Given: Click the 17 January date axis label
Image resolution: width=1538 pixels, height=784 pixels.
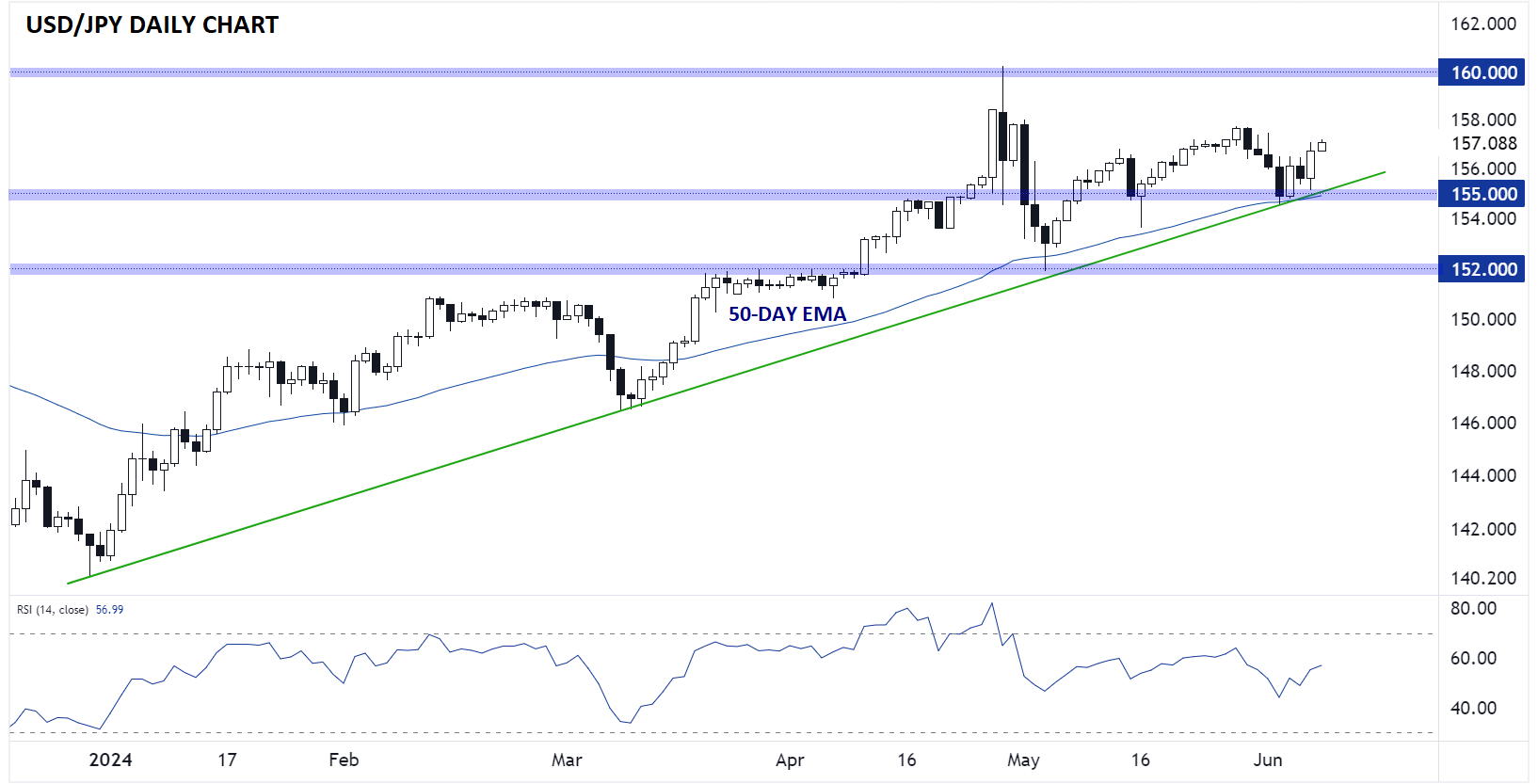Looking at the screenshot, I should (x=227, y=760).
